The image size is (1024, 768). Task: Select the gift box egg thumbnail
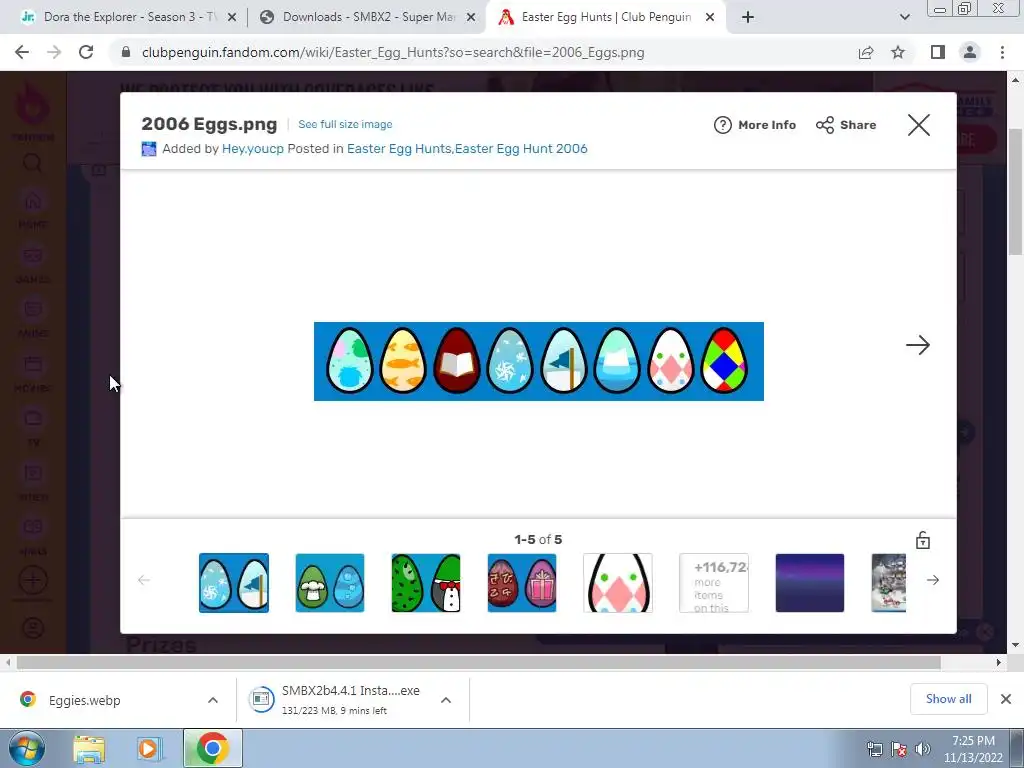[522, 583]
